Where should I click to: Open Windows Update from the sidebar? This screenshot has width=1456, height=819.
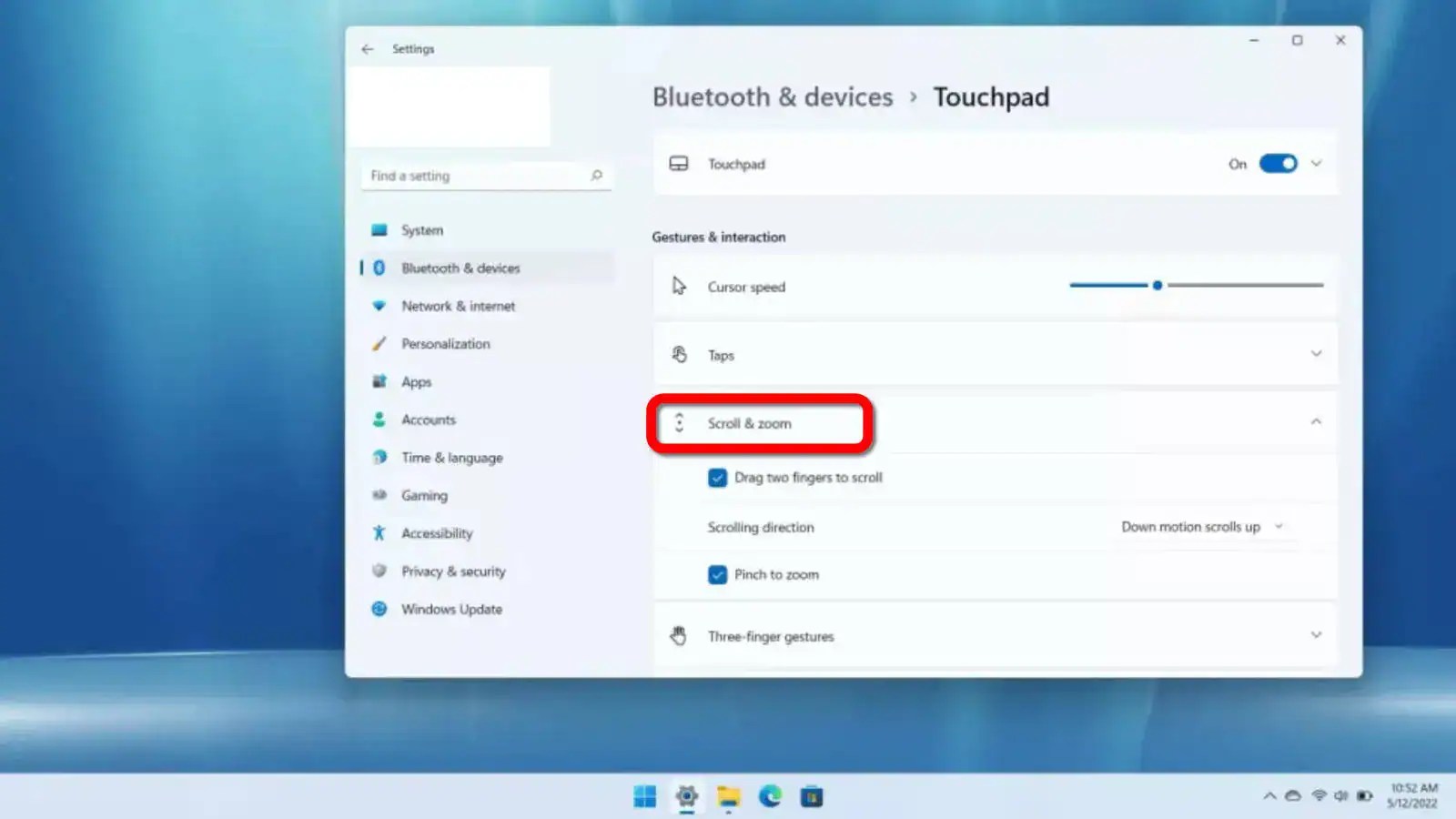(450, 609)
